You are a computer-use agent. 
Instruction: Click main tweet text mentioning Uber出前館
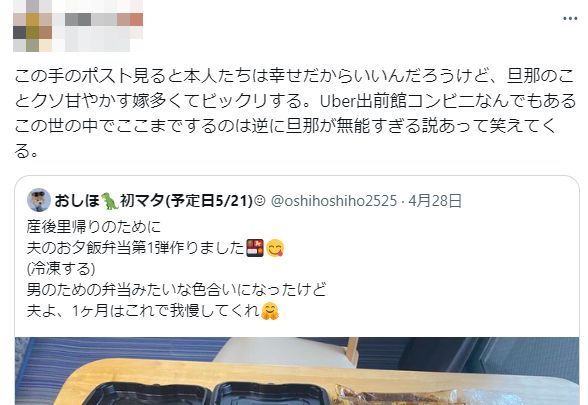[295, 113]
